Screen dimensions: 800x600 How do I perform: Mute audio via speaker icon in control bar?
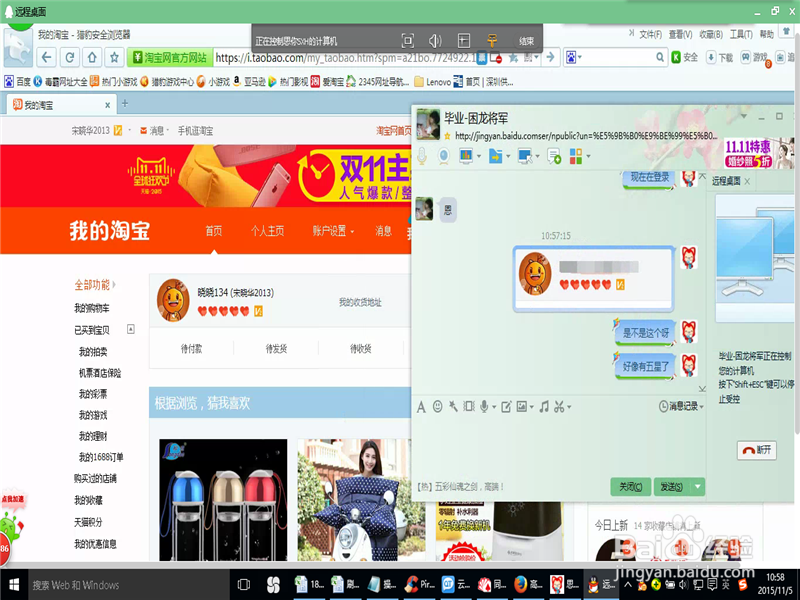[435, 39]
